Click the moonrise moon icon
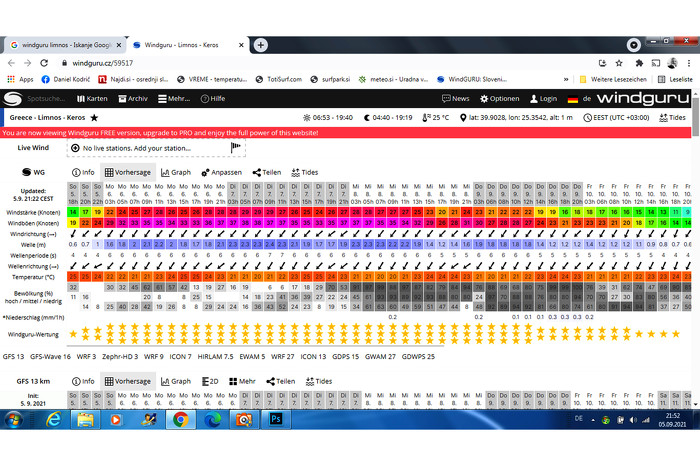The image size is (700, 466). (367, 118)
